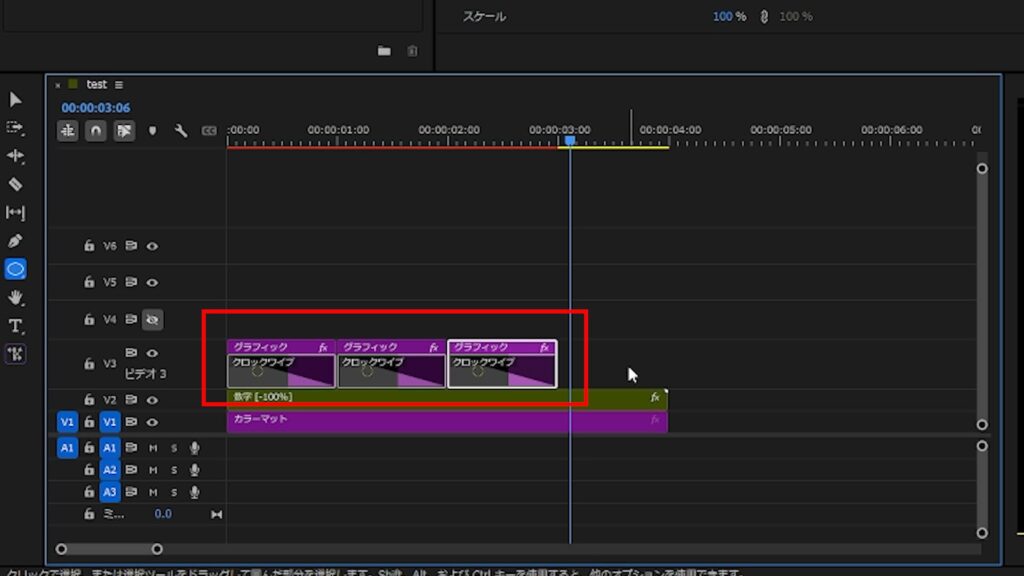Image resolution: width=1024 pixels, height=576 pixels.
Task: Choose the Ripple Edit tool
Action: tap(15, 156)
